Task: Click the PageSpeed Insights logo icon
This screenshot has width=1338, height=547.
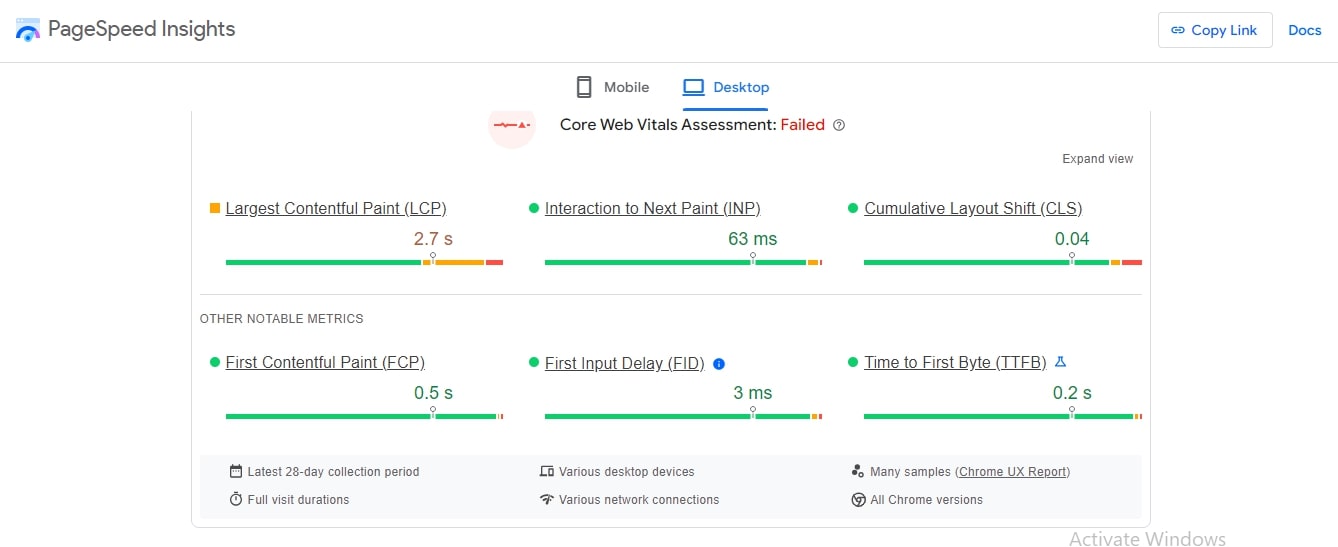Action: (x=28, y=29)
